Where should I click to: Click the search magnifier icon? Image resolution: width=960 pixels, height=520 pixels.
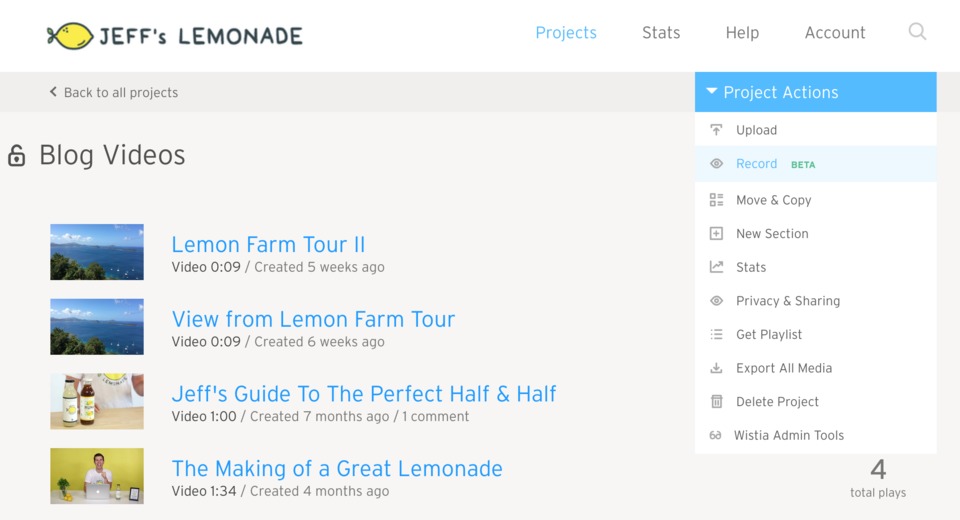point(916,32)
